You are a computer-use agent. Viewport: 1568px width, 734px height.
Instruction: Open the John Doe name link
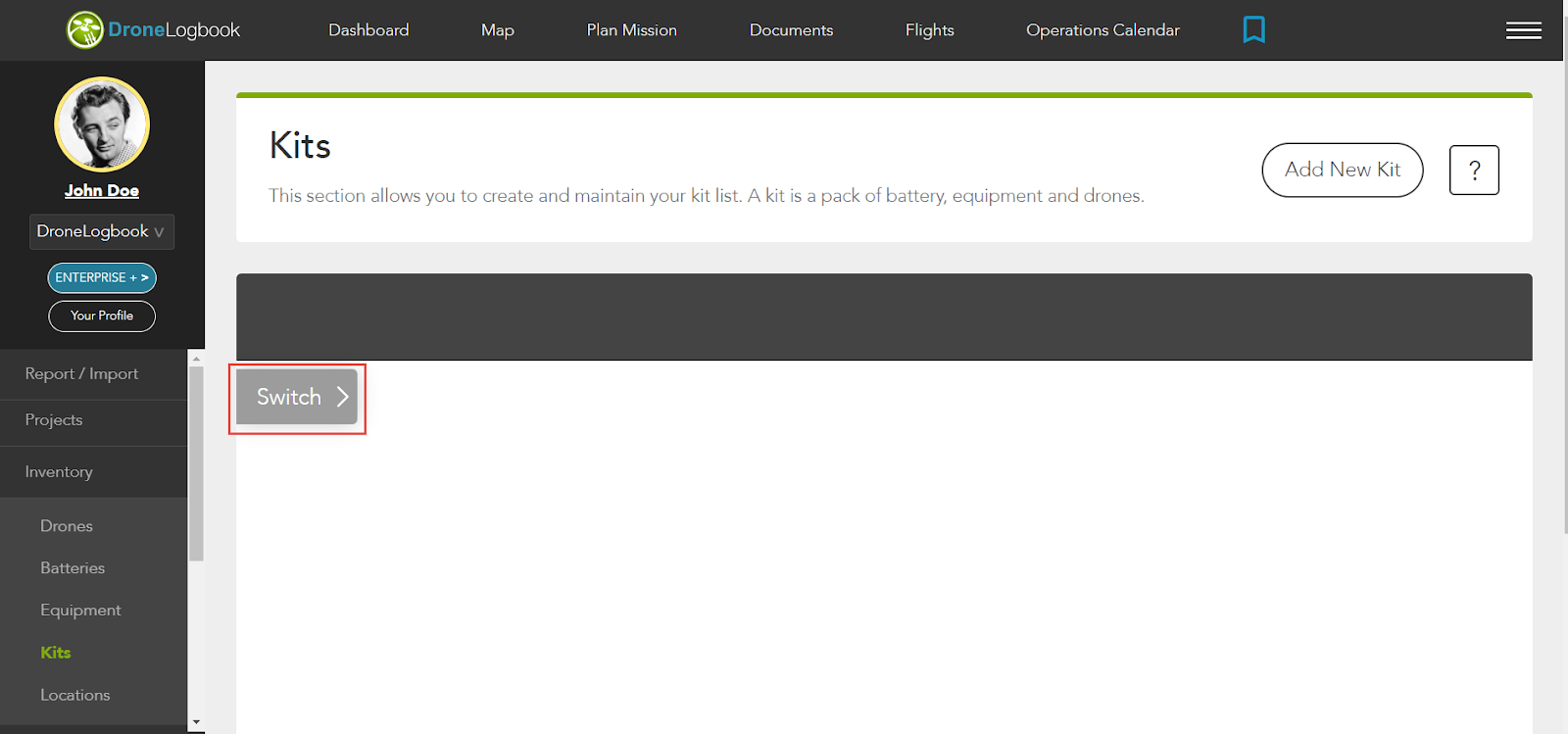tap(102, 190)
